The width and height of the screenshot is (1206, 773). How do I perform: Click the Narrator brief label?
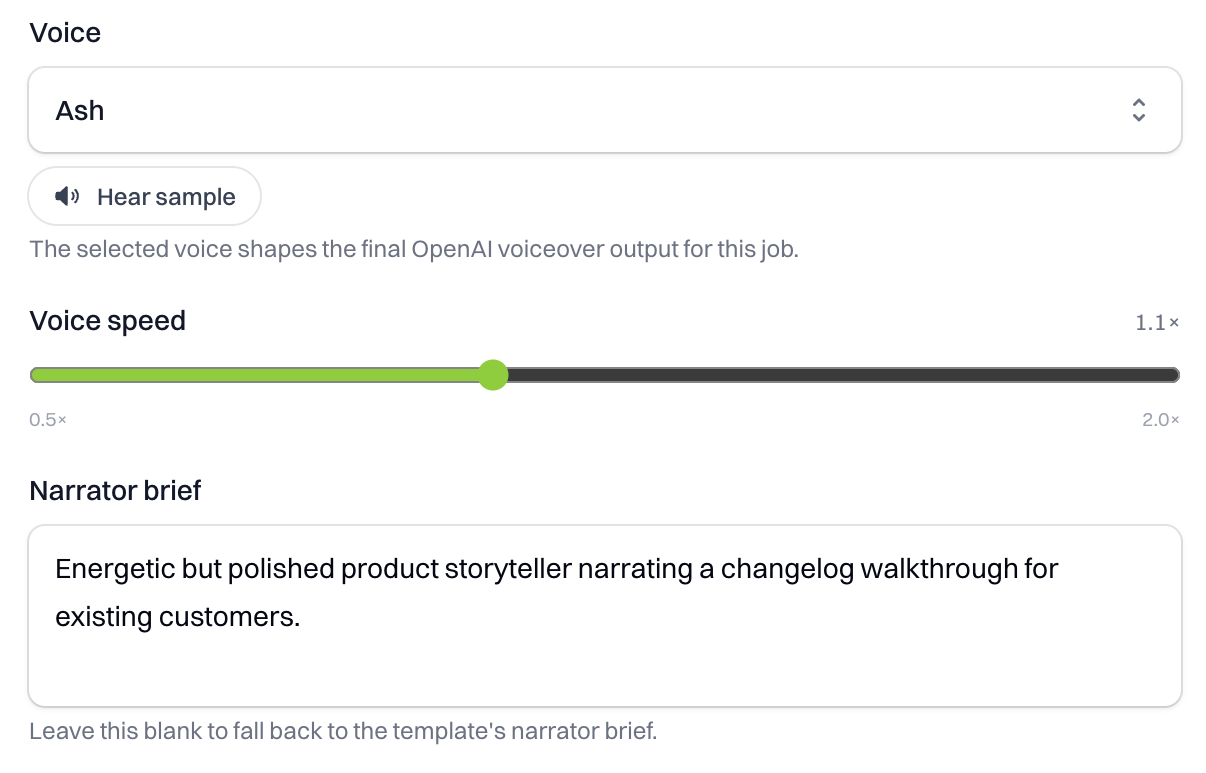[x=115, y=491]
